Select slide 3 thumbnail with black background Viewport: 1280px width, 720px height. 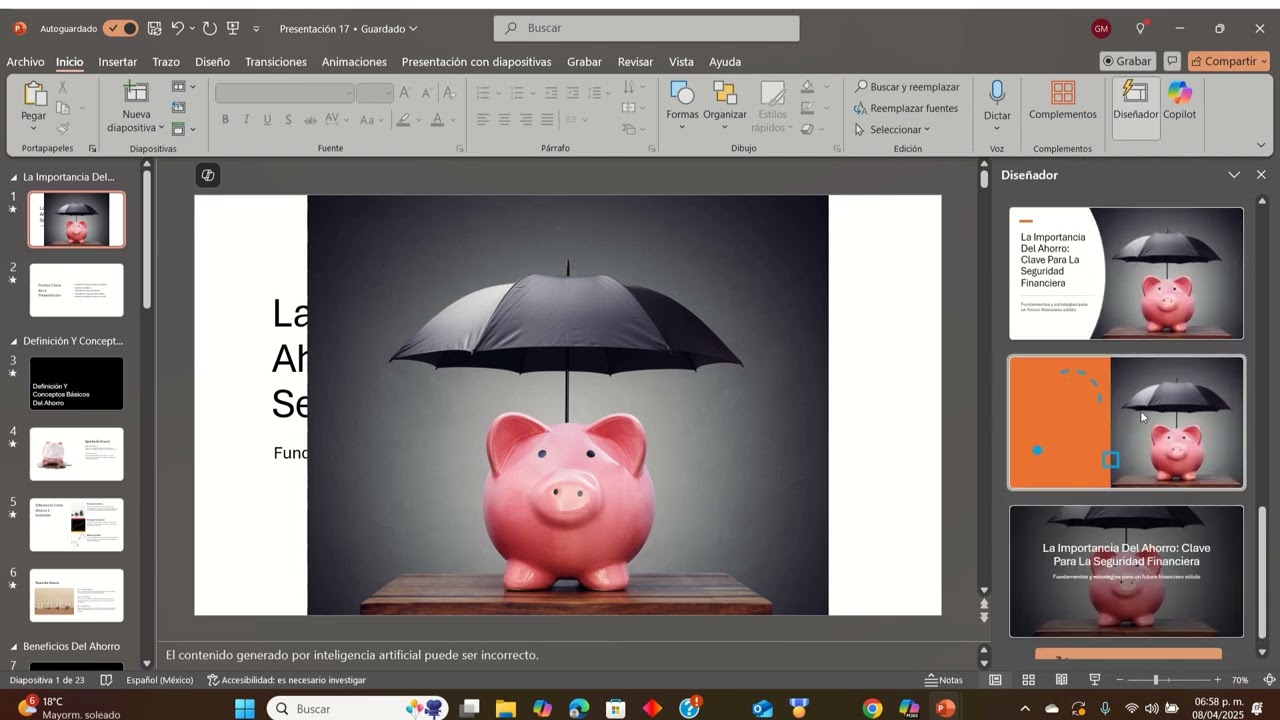(77, 383)
